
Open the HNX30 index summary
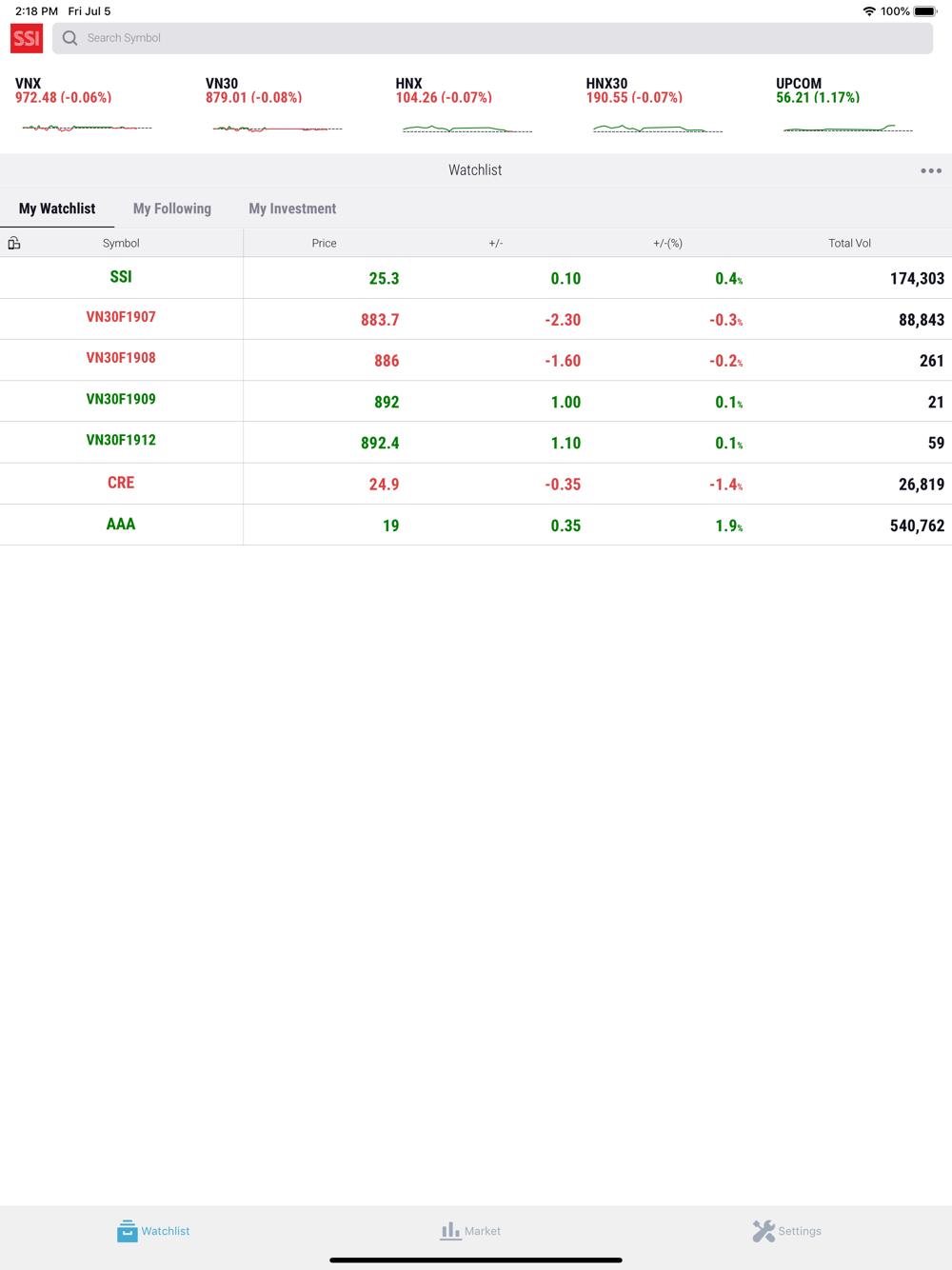point(634,90)
